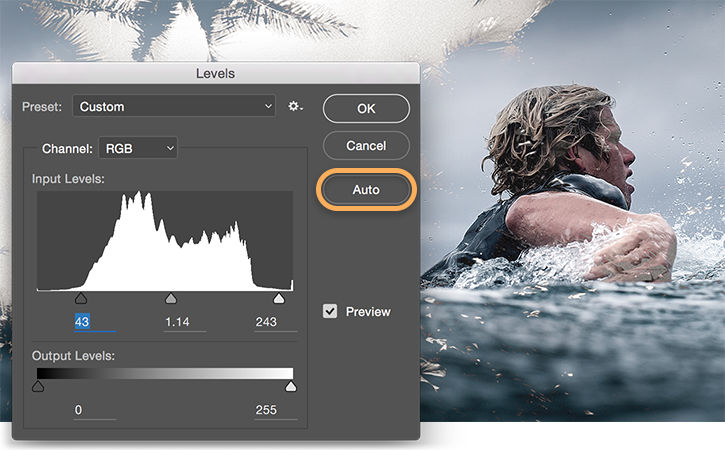Click the histogram display area
Screen dimensions: 725x450
(165, 241)
